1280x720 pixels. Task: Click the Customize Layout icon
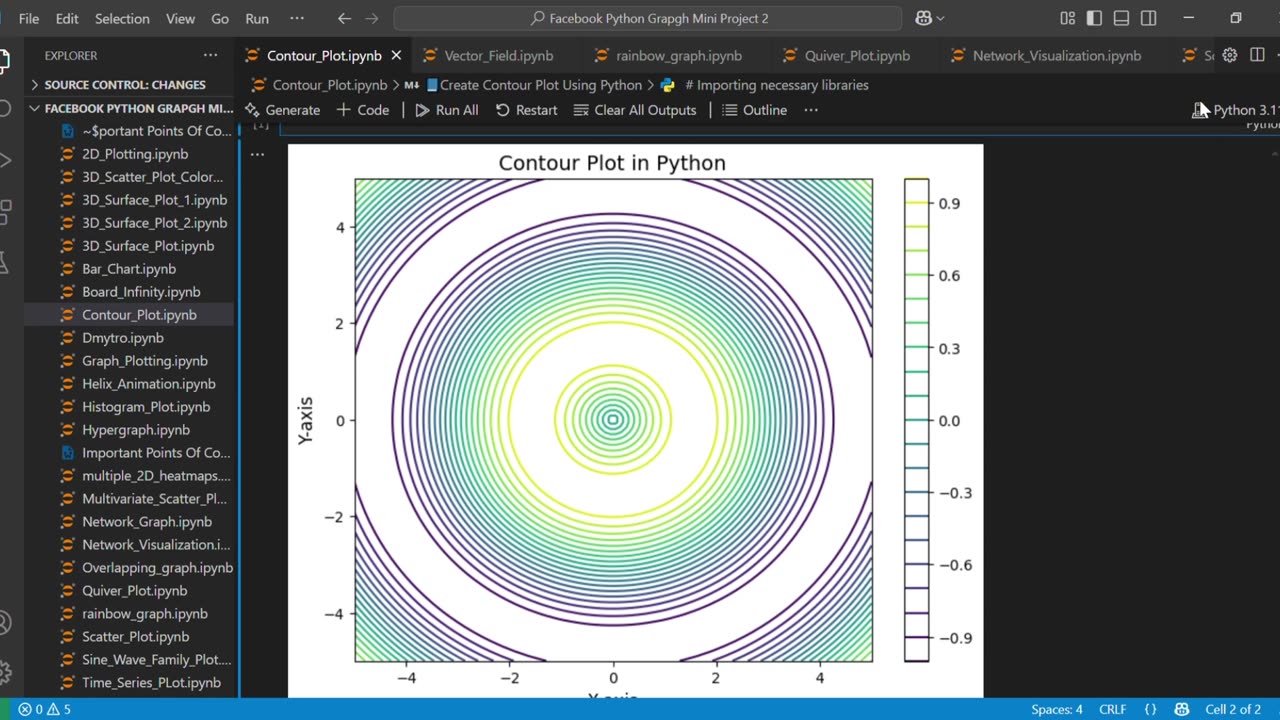pyautogui.click(x=1068, y=18)
